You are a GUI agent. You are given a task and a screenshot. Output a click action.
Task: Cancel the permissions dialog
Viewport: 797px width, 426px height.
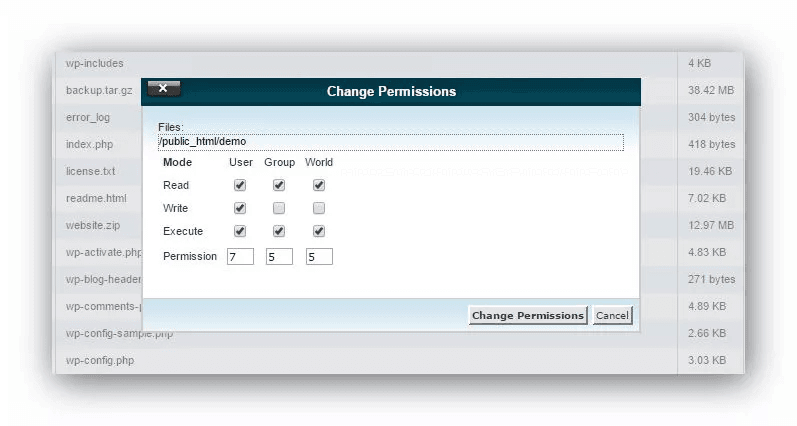click(x=612, y=315)
